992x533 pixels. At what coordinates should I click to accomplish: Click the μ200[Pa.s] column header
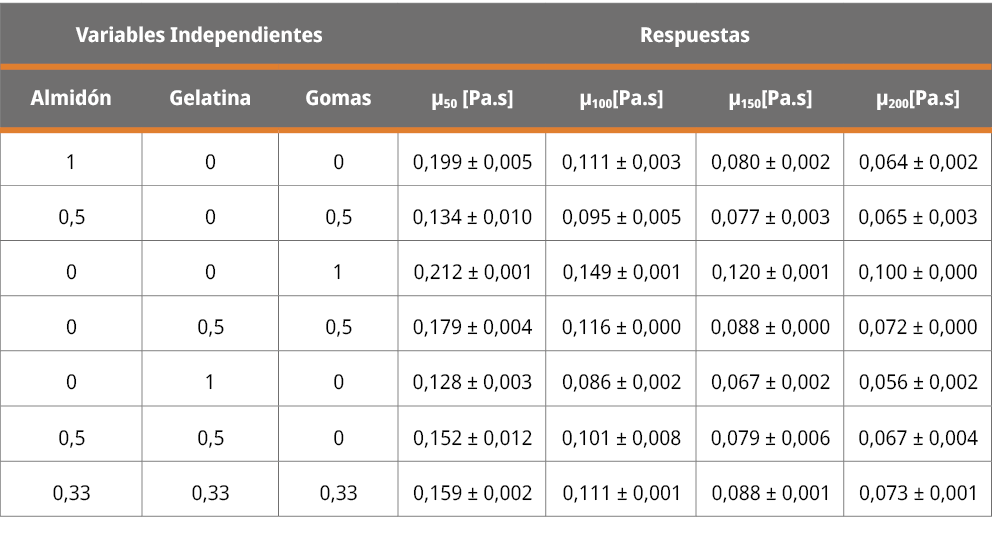coord(917,99)
